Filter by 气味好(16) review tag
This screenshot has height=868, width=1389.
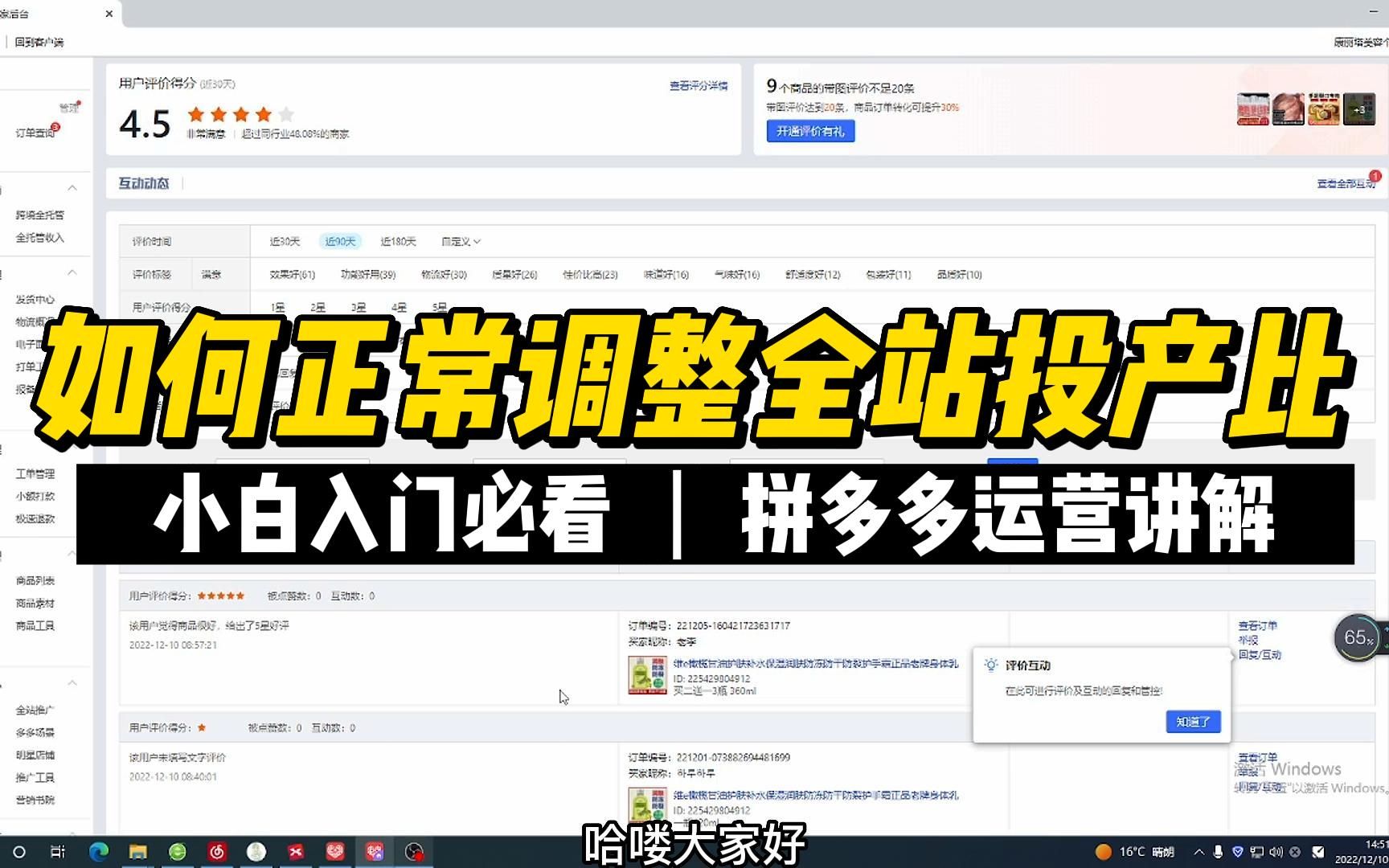coord(737,274)
